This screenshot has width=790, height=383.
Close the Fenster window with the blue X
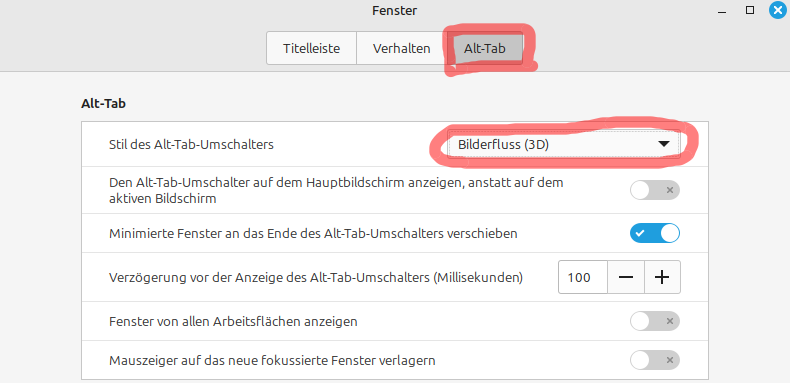coord(778,10)
